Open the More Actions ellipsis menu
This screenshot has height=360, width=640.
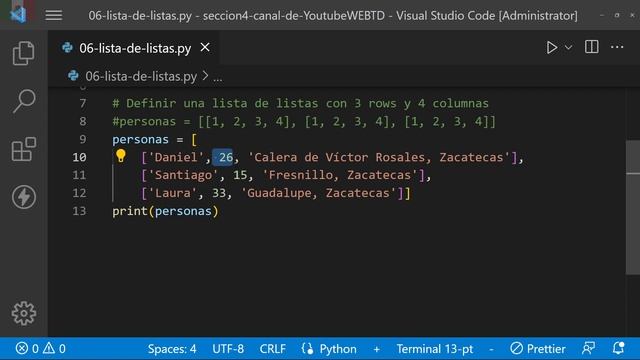[617, 47]
